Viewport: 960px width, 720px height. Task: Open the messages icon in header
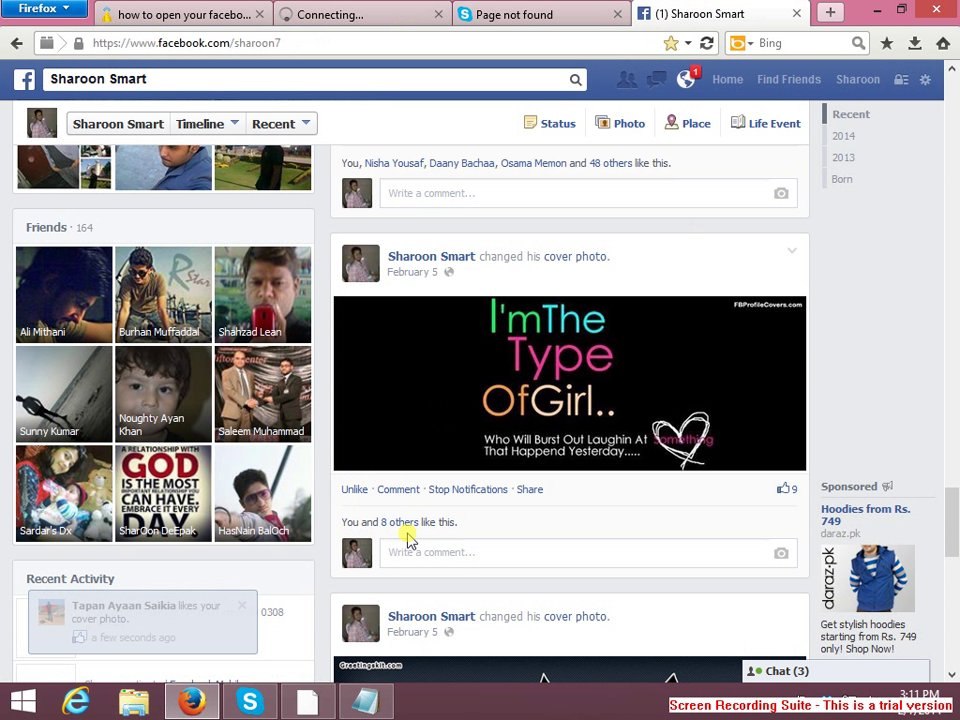656,79
